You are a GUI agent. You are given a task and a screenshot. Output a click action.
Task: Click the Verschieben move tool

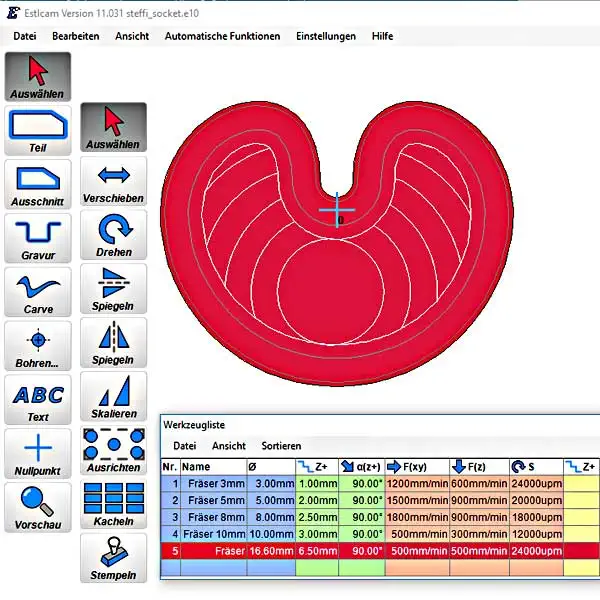coord(113,181)
